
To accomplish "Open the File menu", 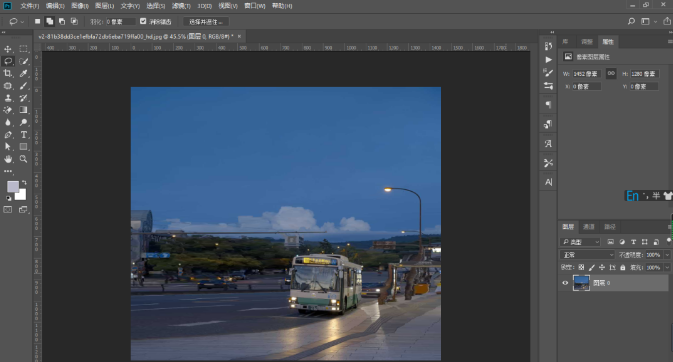I will pyautogui.click(x=30, y=6).
